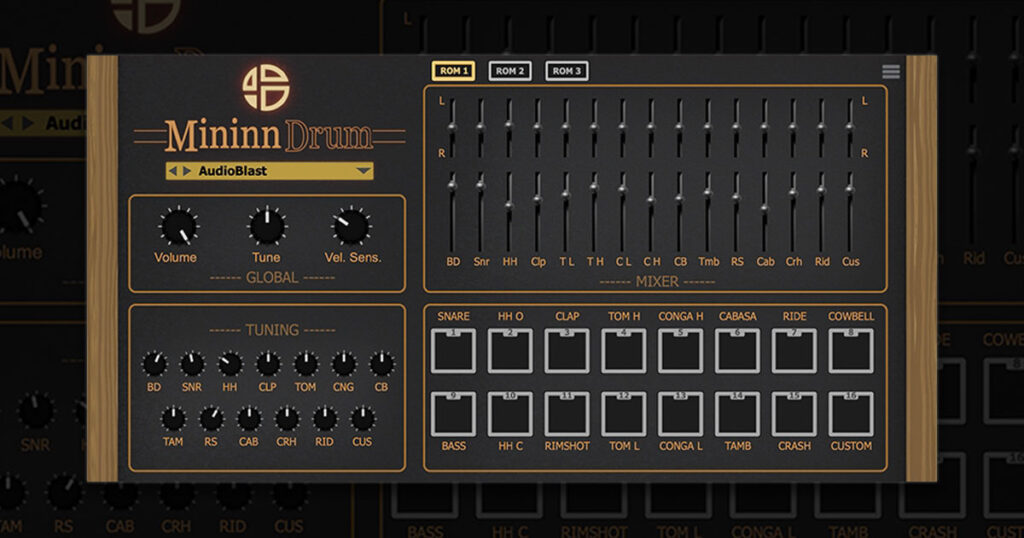
Task: Switch to ROM 3 bank
Action: point(567,71)
